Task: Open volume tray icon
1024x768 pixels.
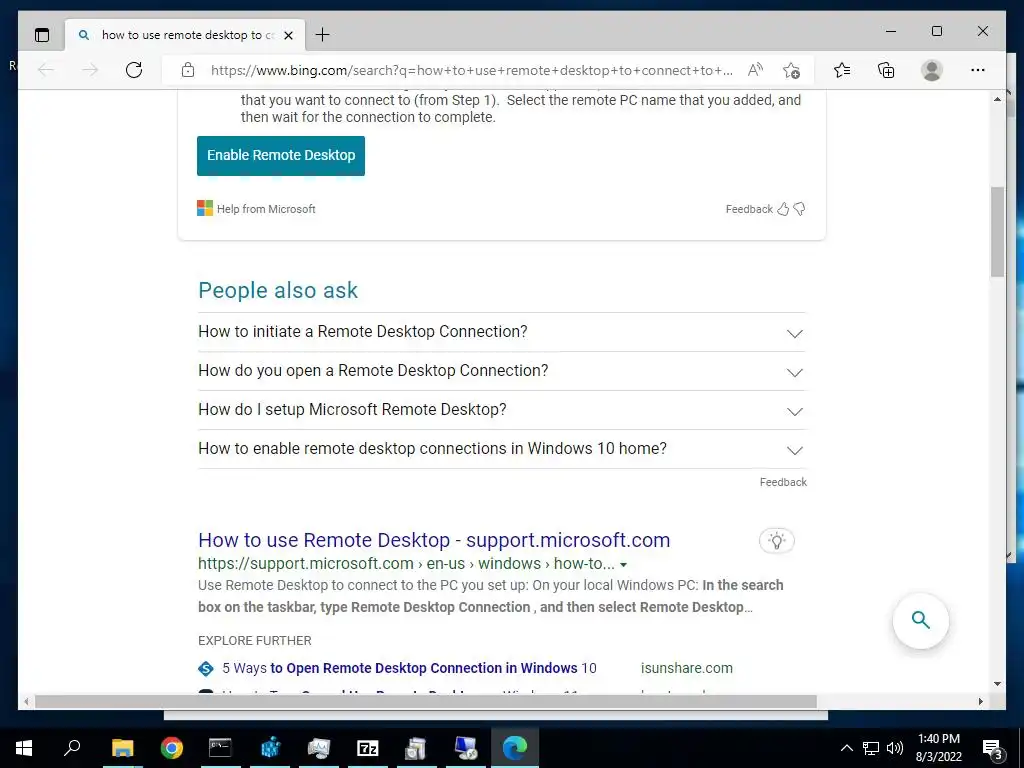Action: [895, 748]
